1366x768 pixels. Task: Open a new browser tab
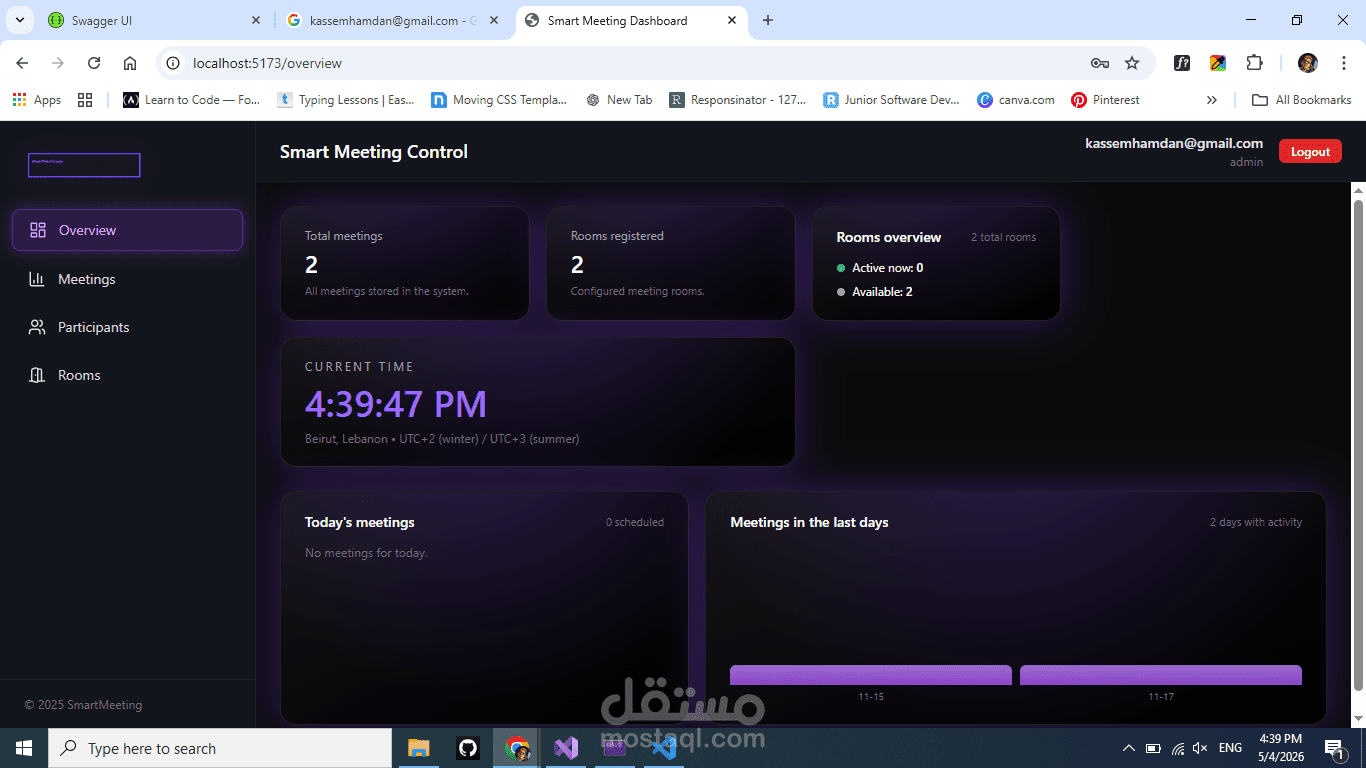tap(768, 20)
